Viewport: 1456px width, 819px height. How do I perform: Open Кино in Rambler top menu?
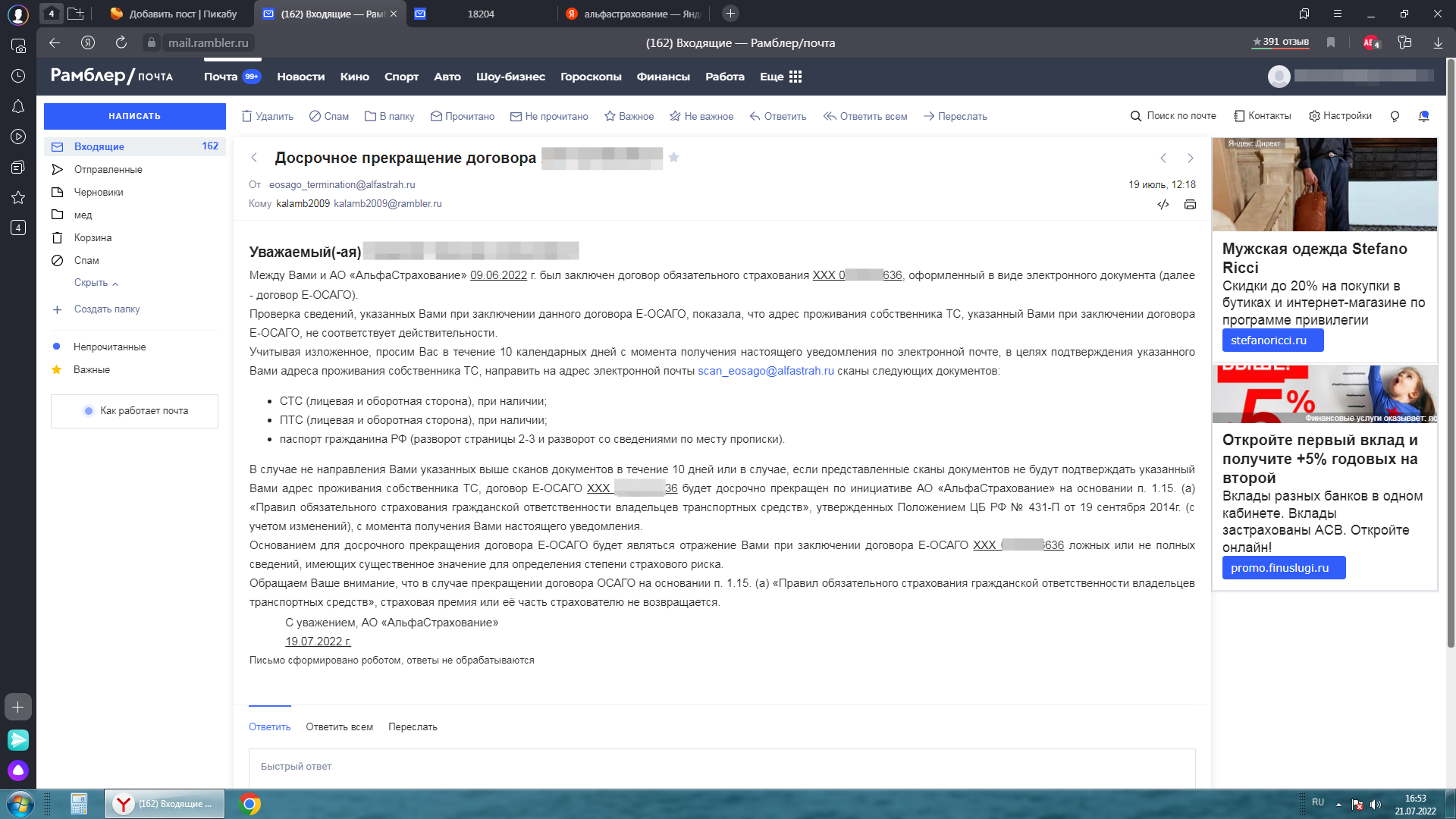pyautogui.click(x=354, y=77)
